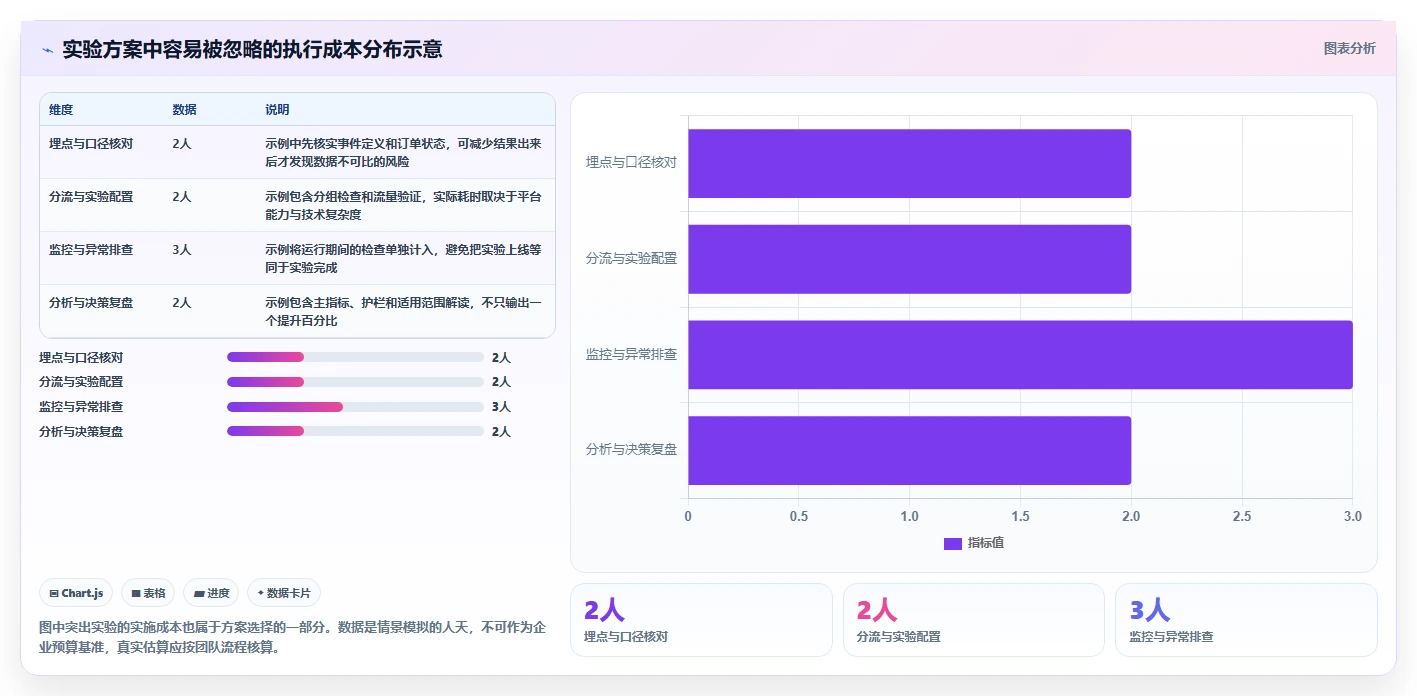Click the 分流与实验配置 chart axis label
The image size is (1417, 696).
click(x=631, y=258)
